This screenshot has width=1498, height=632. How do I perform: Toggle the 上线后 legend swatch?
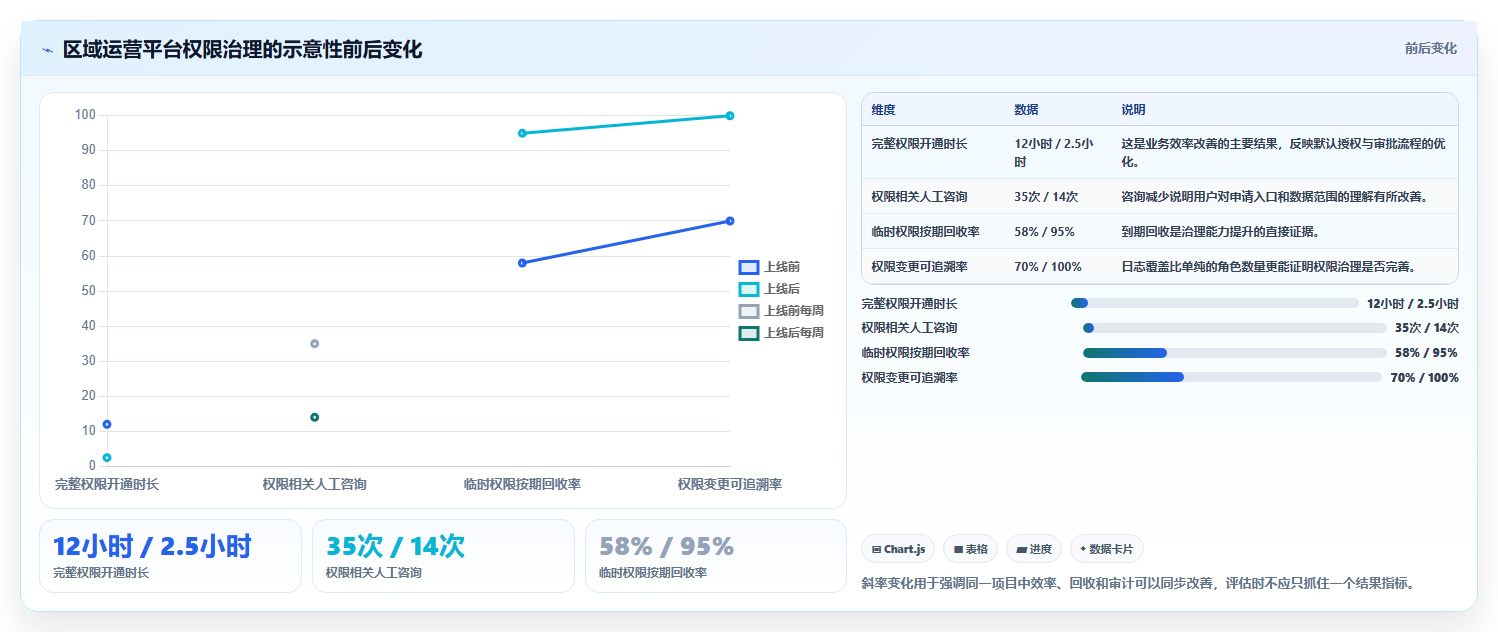click(749, 289)
